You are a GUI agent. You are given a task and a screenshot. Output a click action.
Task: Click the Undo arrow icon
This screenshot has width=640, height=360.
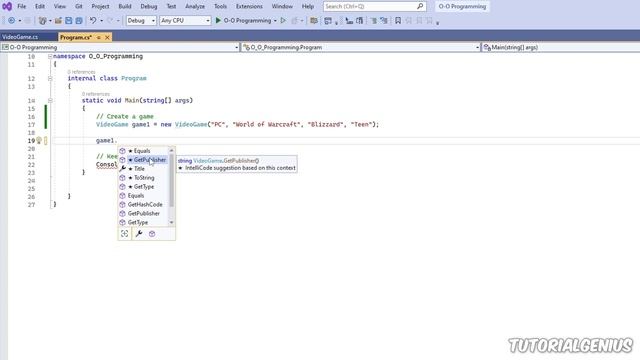[x=93, y=20]
